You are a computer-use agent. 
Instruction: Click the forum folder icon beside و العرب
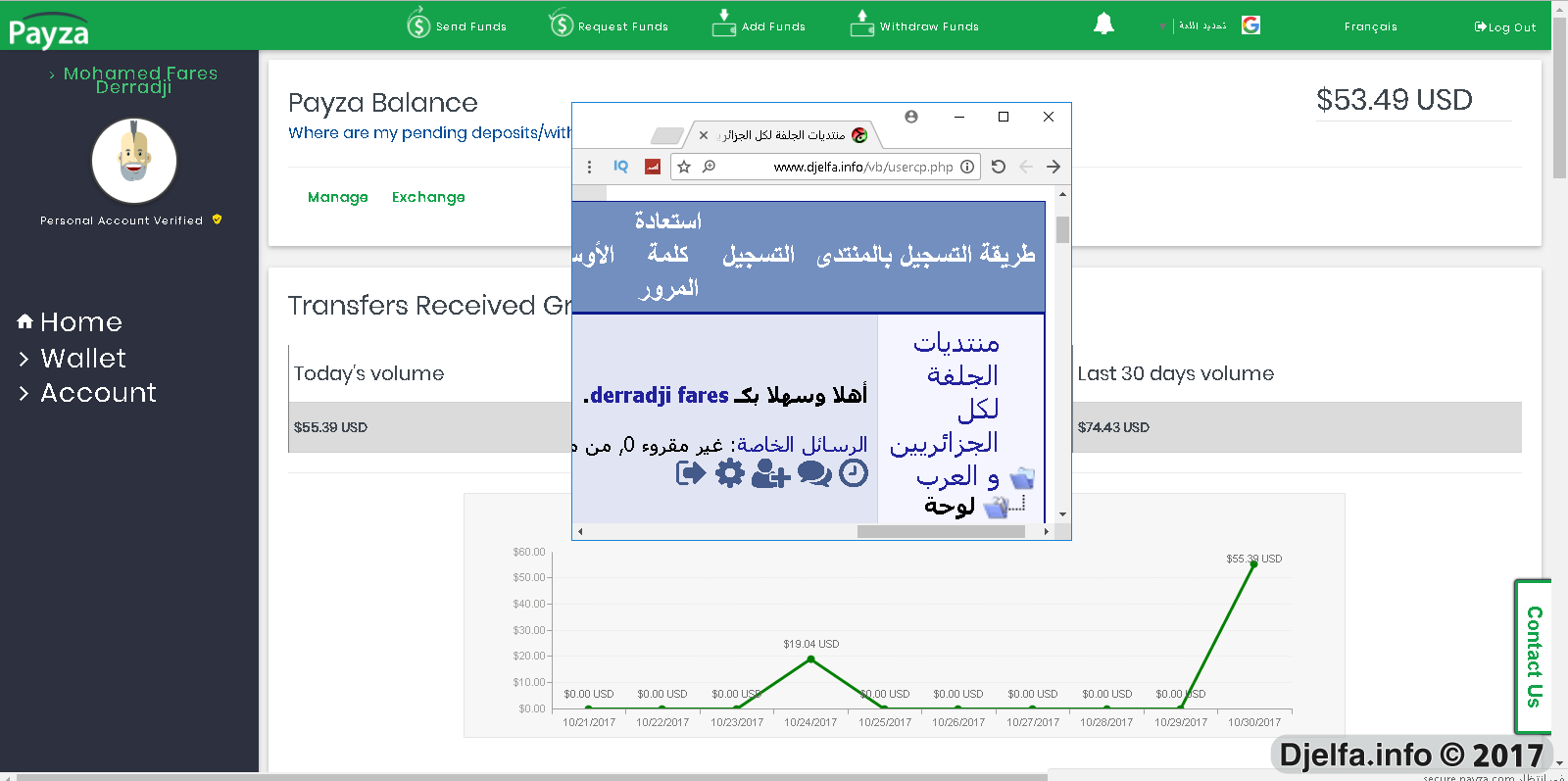[x=1022, y=478]
